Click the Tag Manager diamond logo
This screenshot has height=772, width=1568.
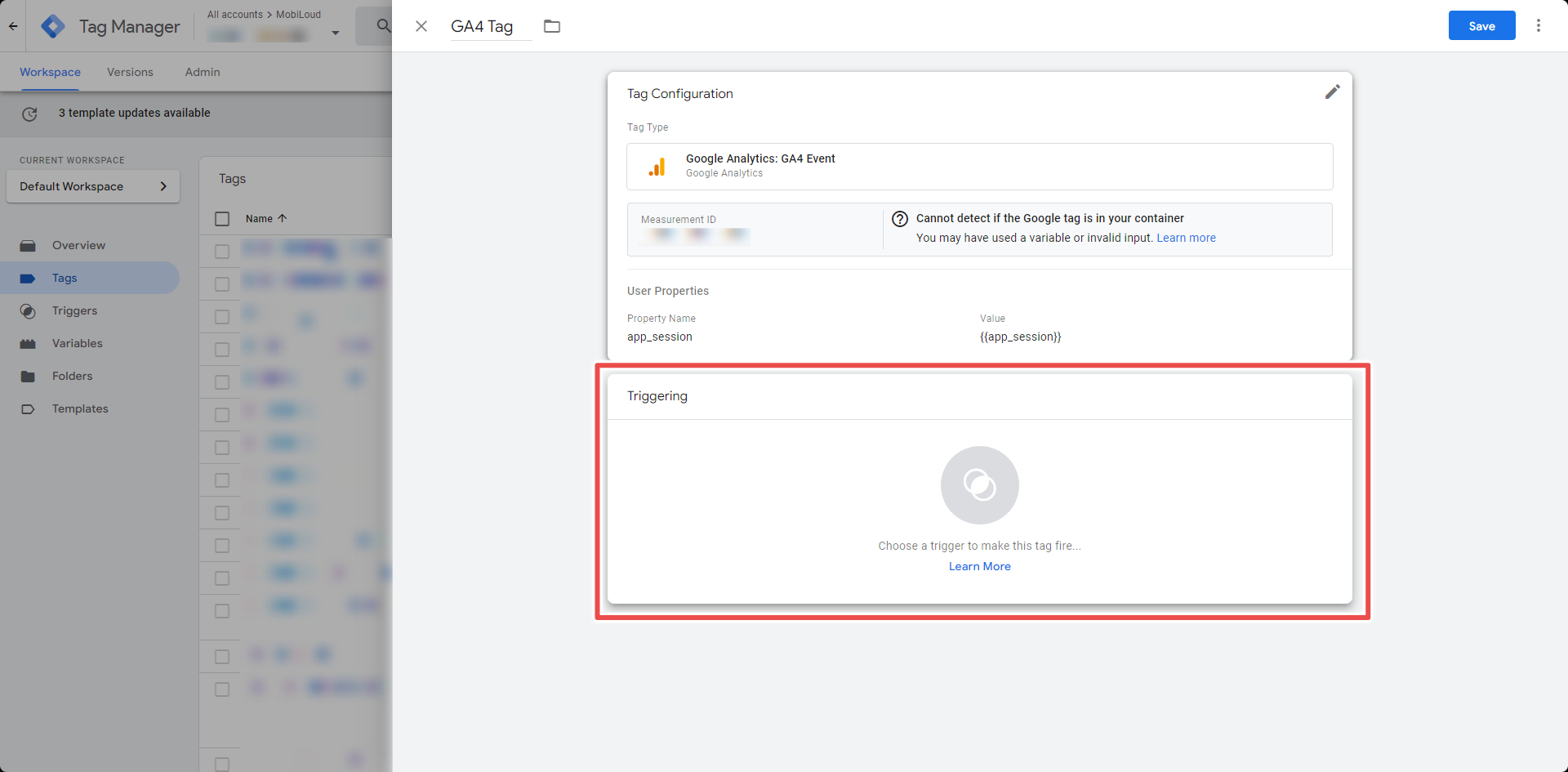pos(53,26)
